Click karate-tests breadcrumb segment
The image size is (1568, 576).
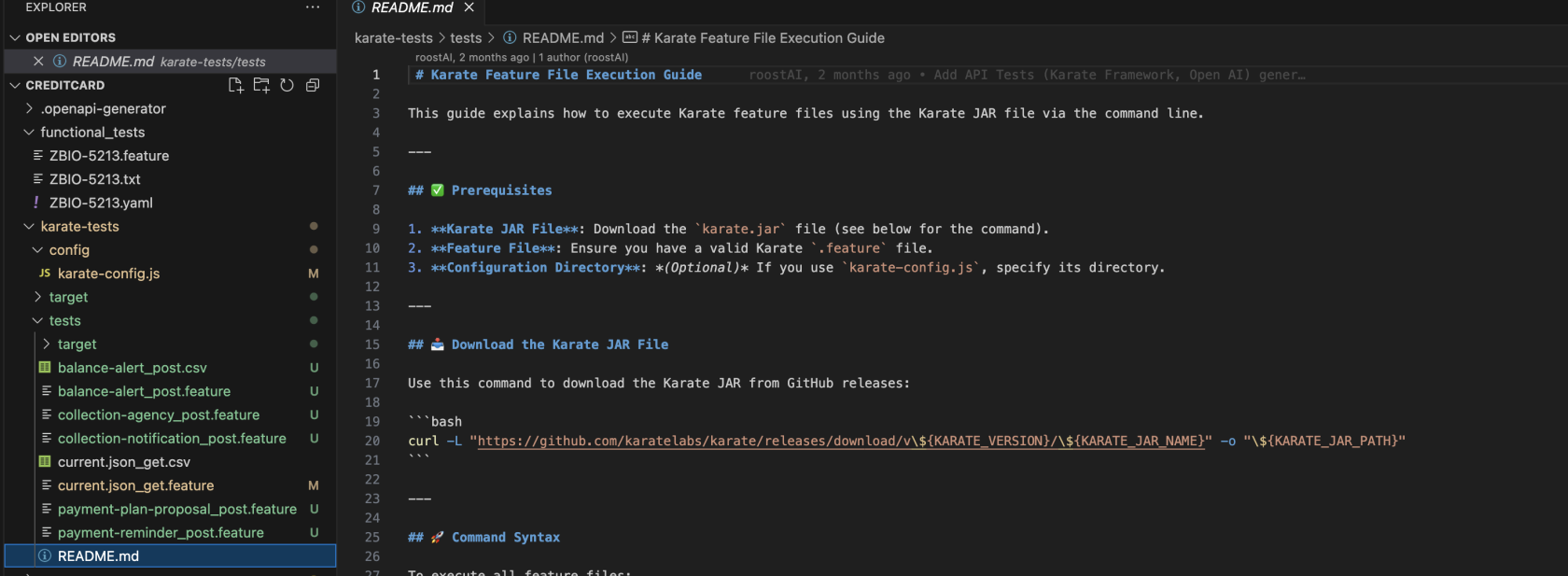click(393, 38)
